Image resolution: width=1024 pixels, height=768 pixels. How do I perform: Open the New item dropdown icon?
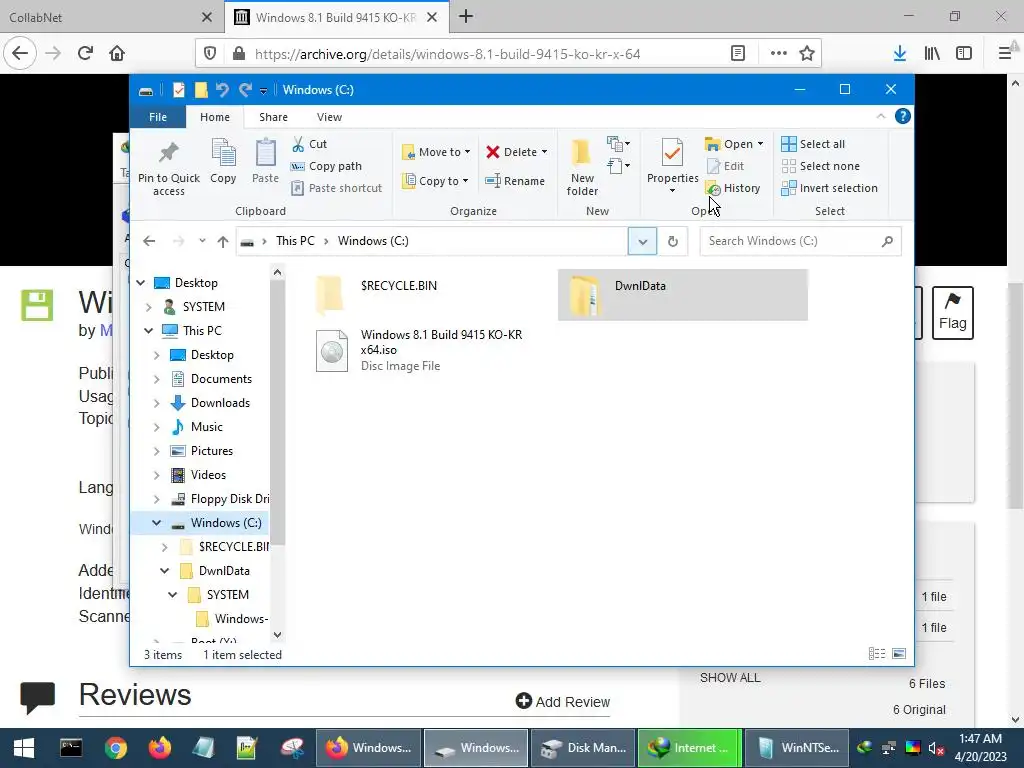[x=618, y=144]
